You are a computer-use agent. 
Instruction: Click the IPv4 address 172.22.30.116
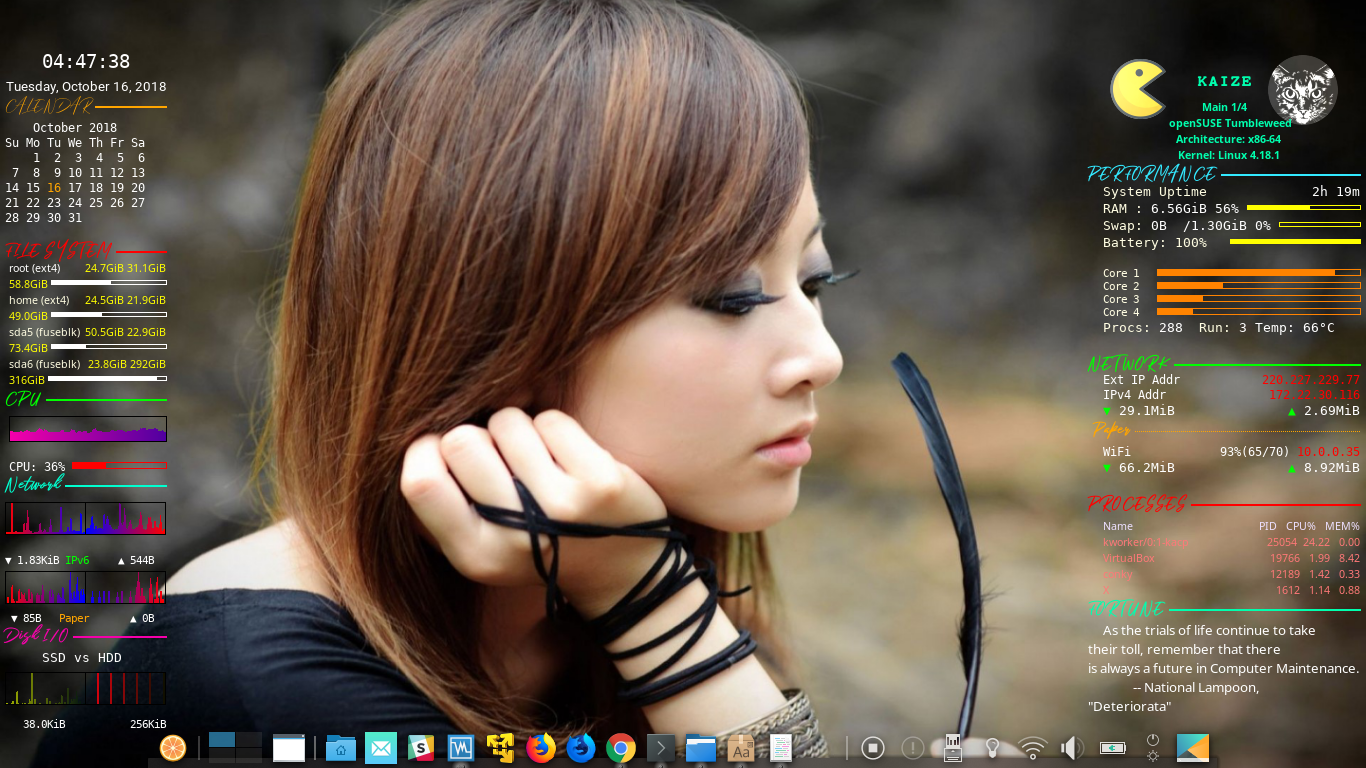[1314, 395]
